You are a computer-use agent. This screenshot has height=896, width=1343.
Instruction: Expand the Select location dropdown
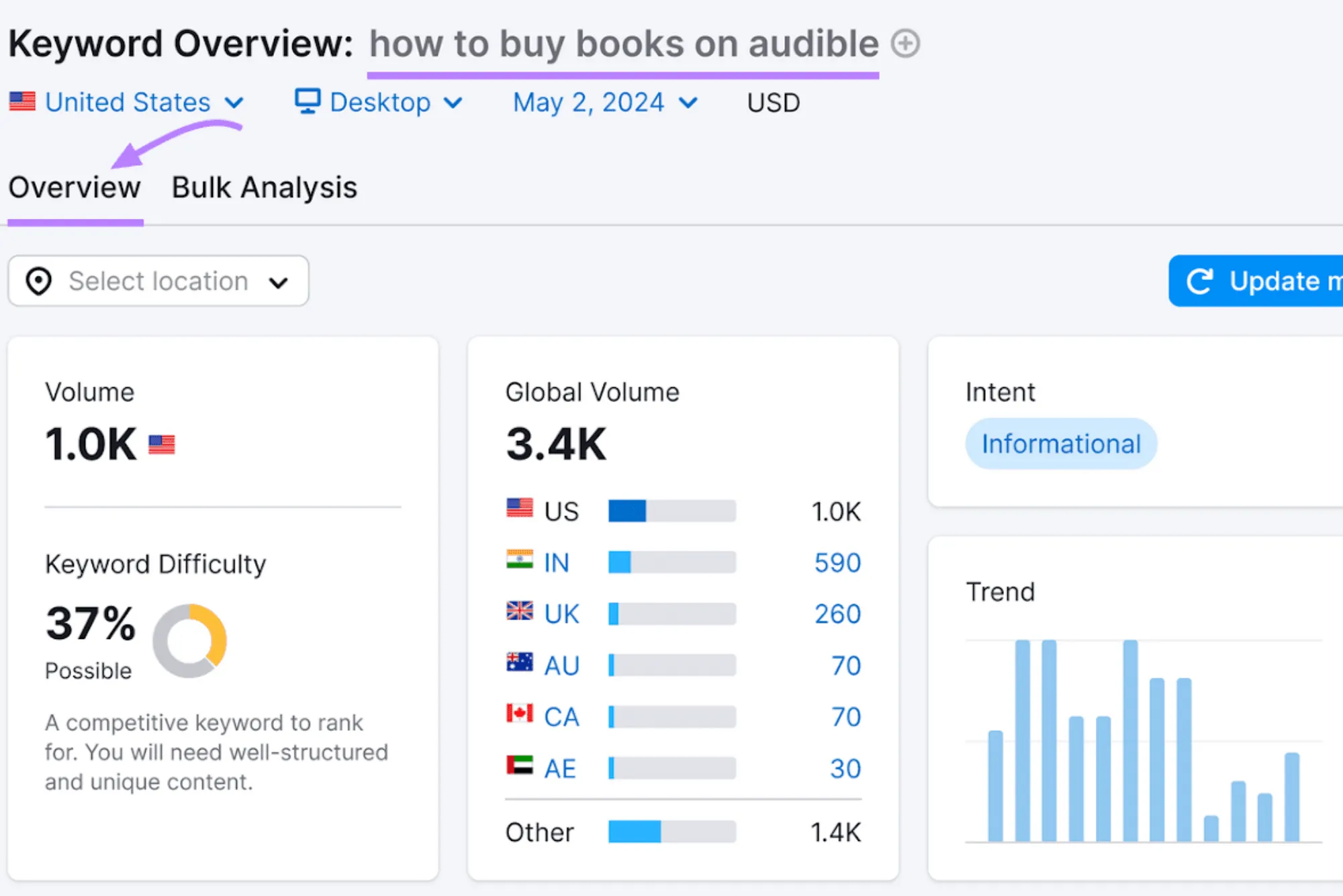click(158, 281)
